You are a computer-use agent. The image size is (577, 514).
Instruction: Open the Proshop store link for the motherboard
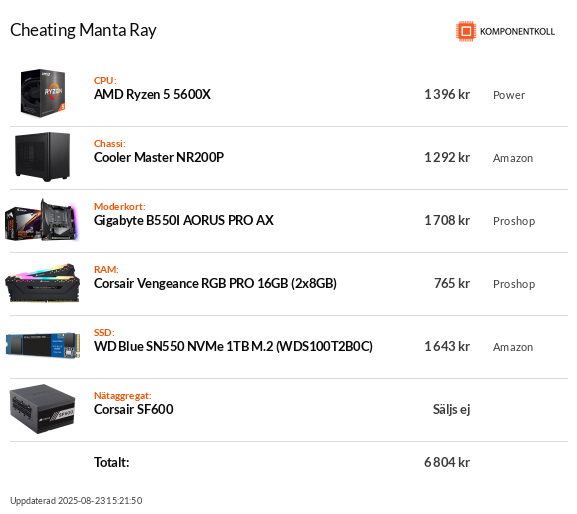click(x=514, y=221)
